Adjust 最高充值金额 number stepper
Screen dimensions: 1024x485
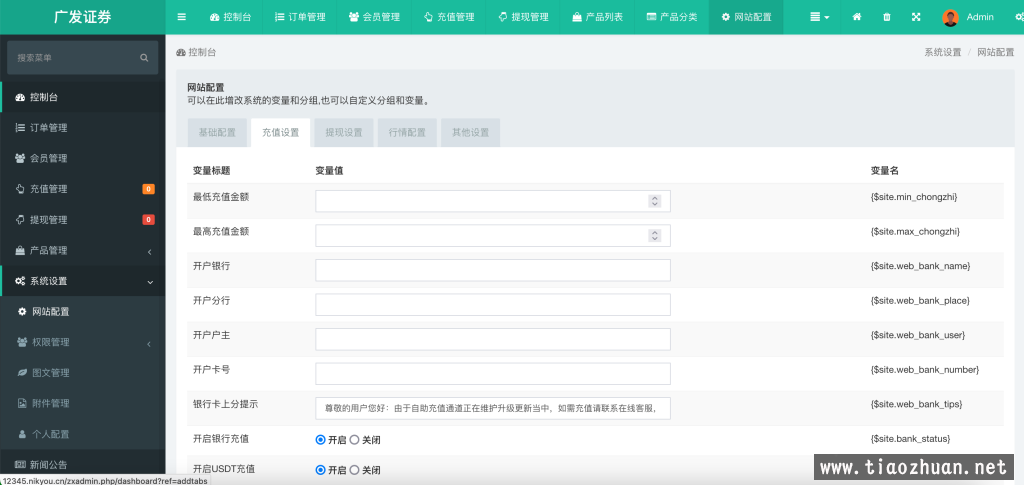point(654,236)
